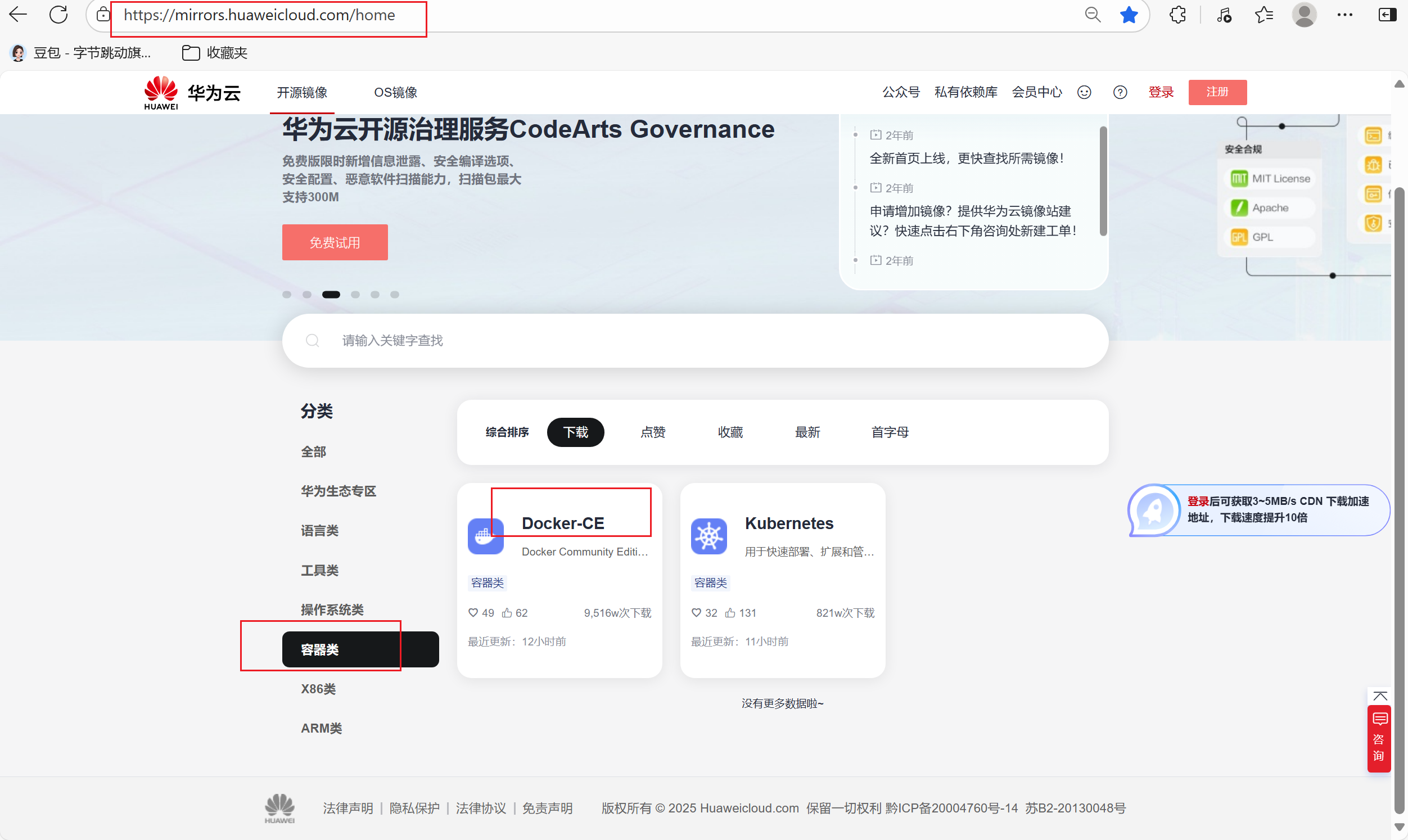Click the music note browser toolbar icon
1408x840 pixels.
[x=1224, y=15]
